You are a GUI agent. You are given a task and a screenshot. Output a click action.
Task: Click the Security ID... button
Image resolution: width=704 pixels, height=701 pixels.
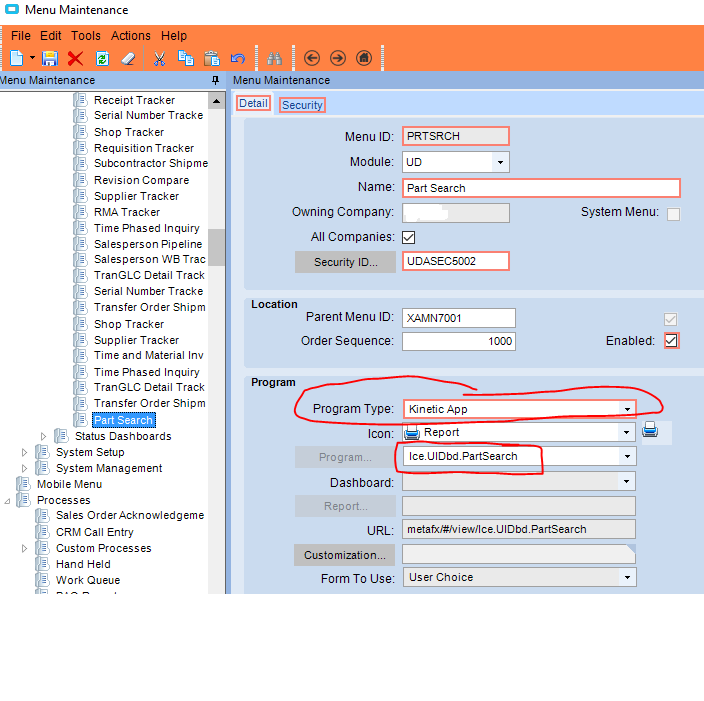pos(345,262)
